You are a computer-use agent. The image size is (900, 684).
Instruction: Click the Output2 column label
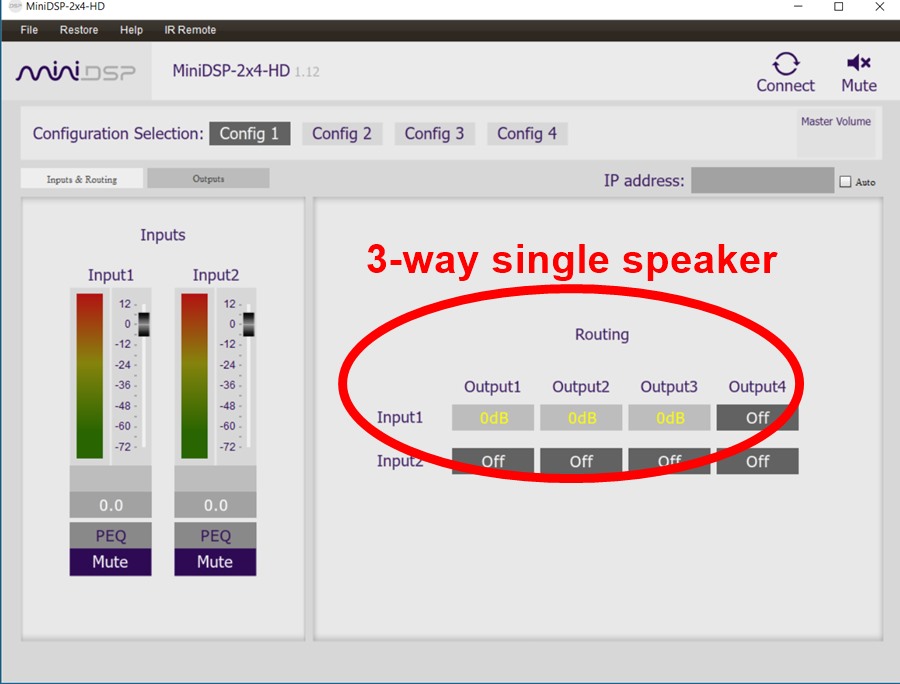coord(581,387)
